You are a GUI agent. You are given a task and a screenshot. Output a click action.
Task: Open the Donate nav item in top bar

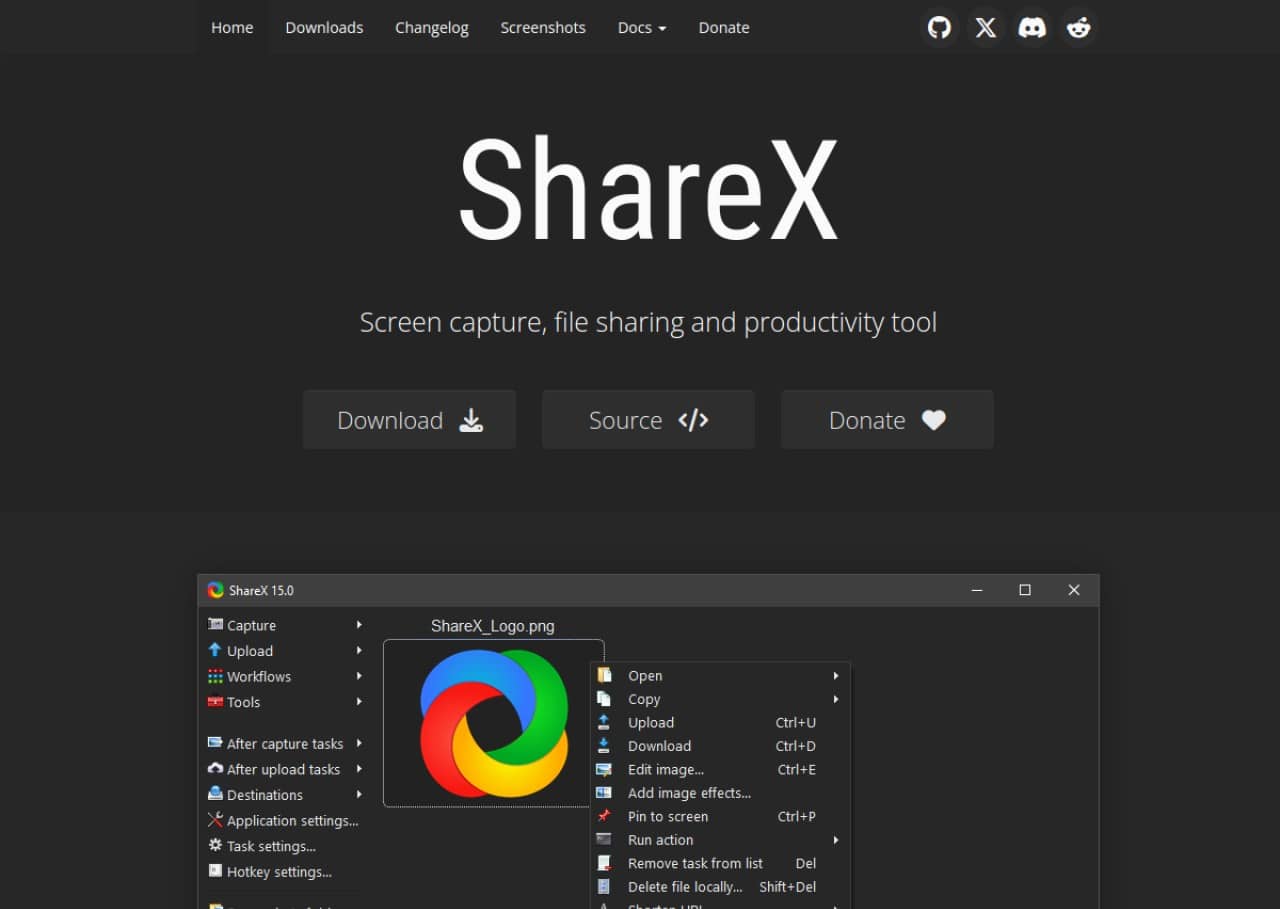(x=724, y=27)
